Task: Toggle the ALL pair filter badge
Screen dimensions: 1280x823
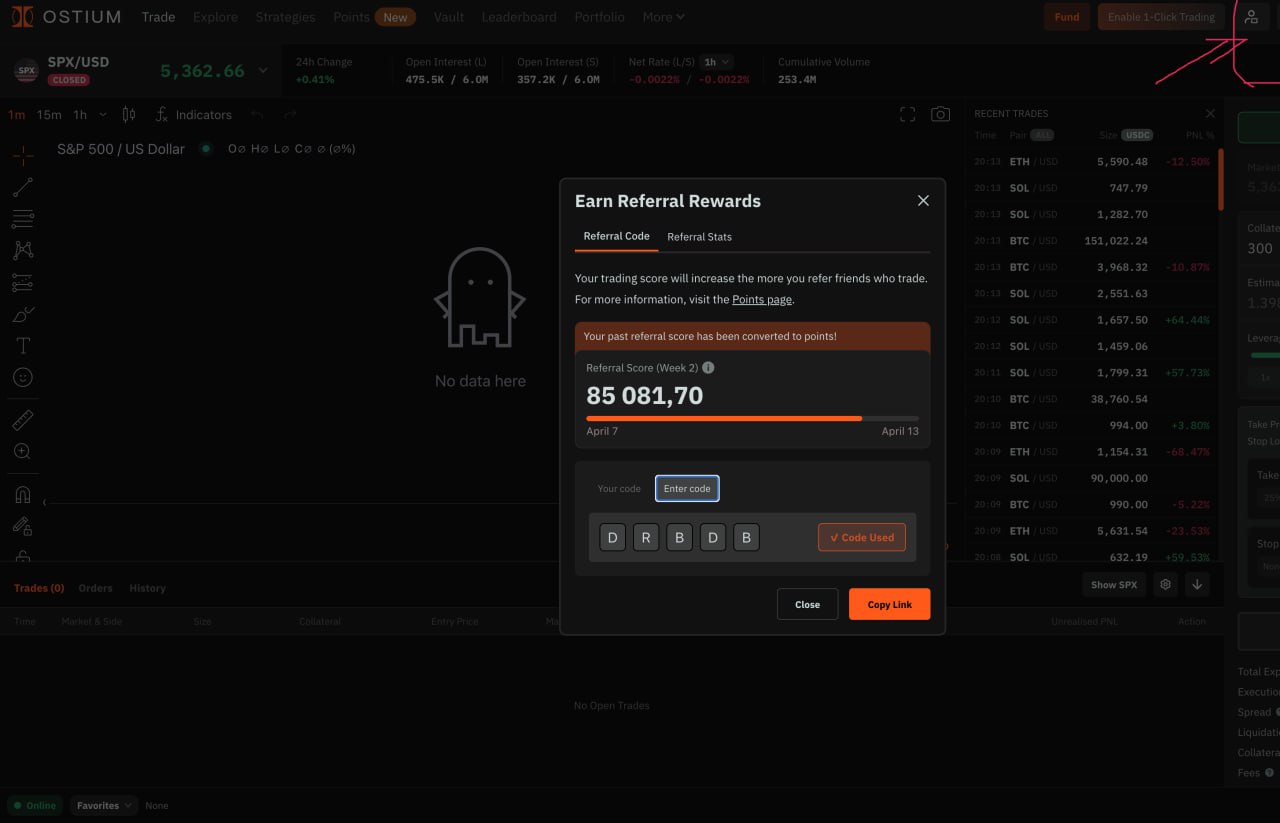Action: (x=1043, y=135)
